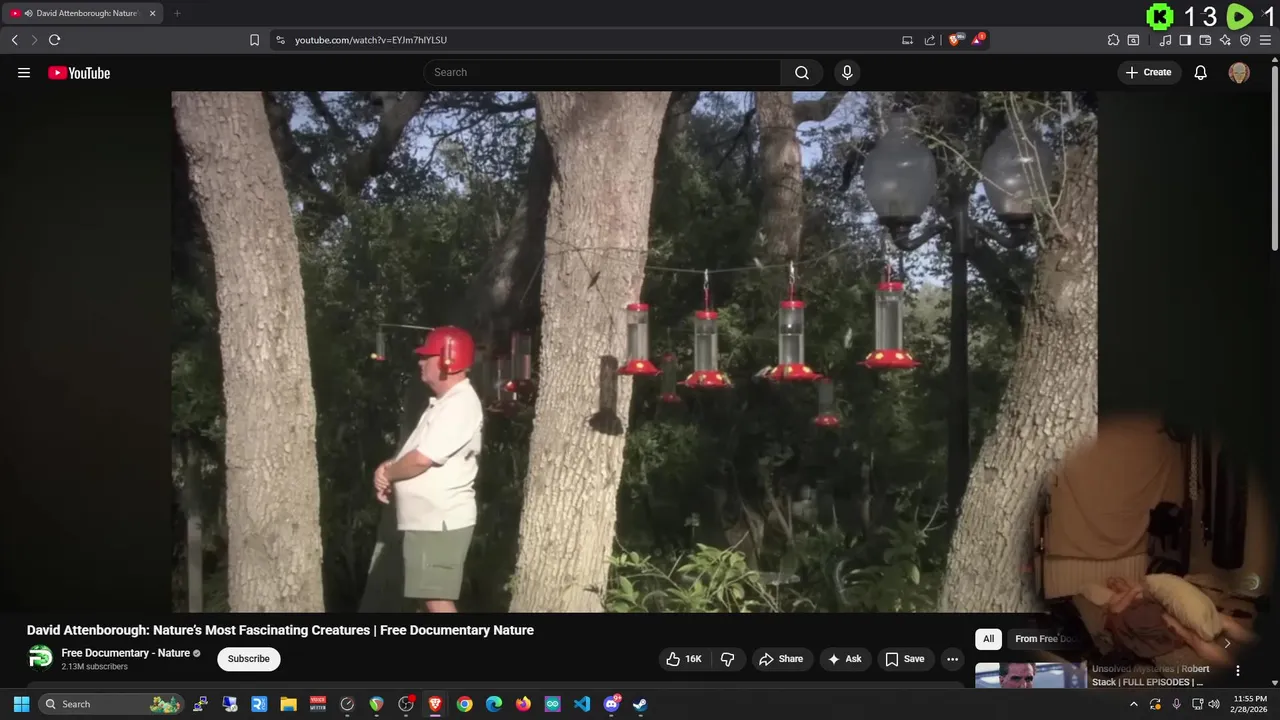This screenshot has width=1280, height=720.
Task: Open YouTube notifications bell
Action: coord(1201,72)
